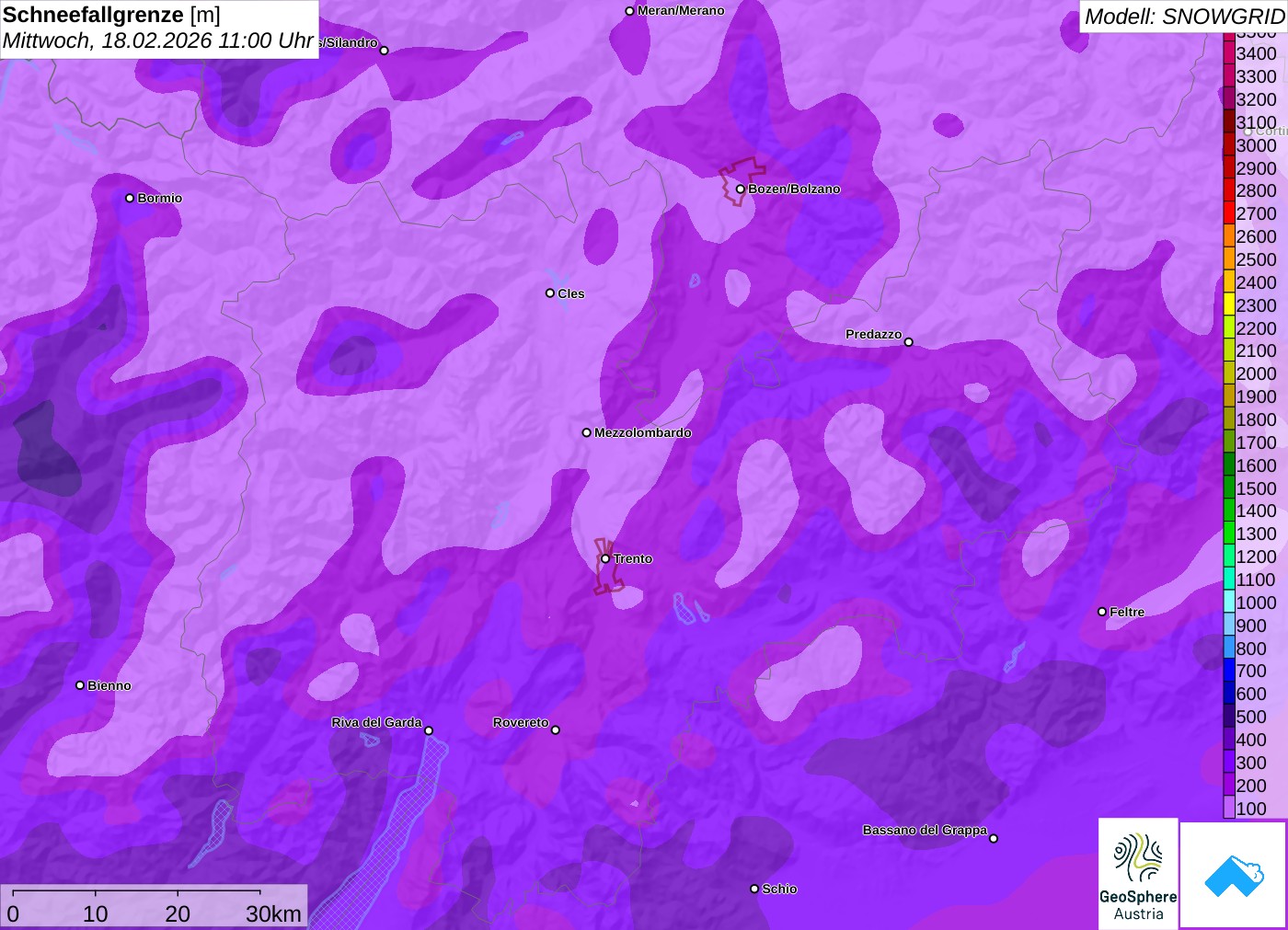Click the Schio city marker
Viewport: 1288px width, 930px height.
click(754, 889)
